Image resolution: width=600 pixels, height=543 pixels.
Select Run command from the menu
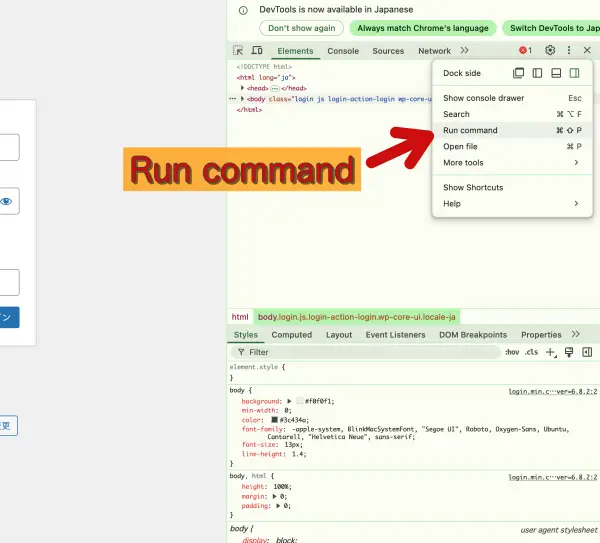coord(470,130)
